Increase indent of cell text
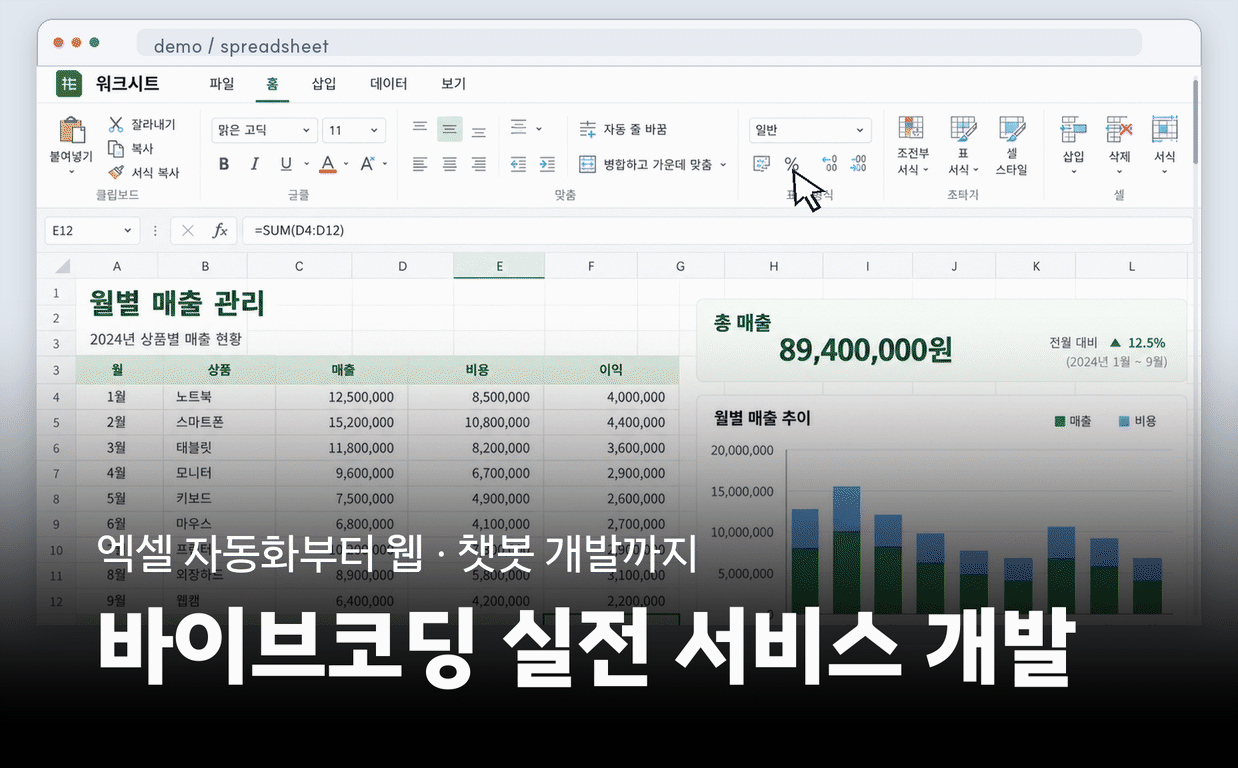This screenshot has height=768, width=1238. 547,164
